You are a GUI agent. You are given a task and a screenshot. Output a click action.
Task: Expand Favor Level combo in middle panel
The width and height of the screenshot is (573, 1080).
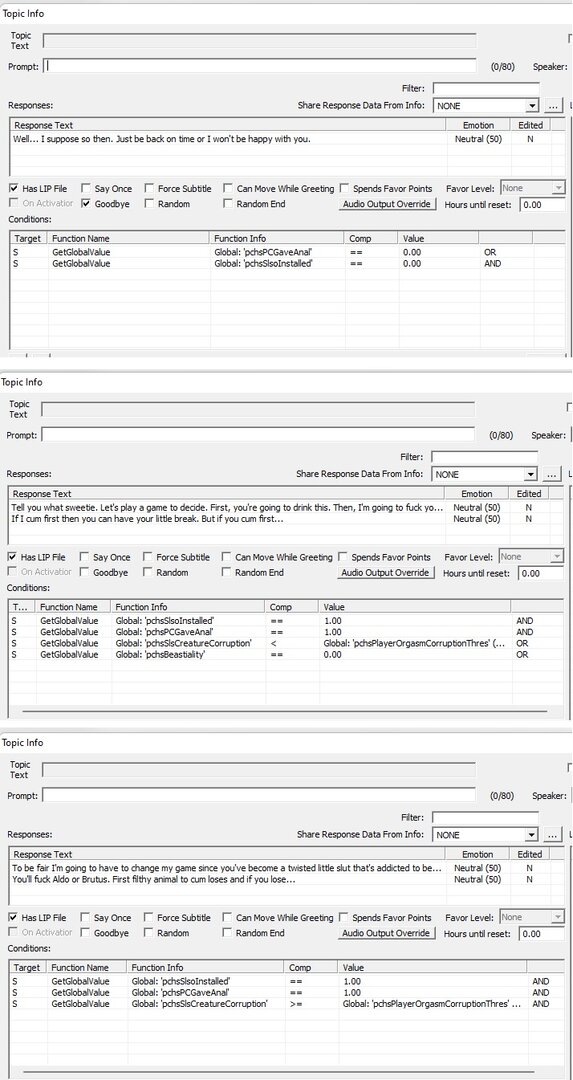[556, 557]
